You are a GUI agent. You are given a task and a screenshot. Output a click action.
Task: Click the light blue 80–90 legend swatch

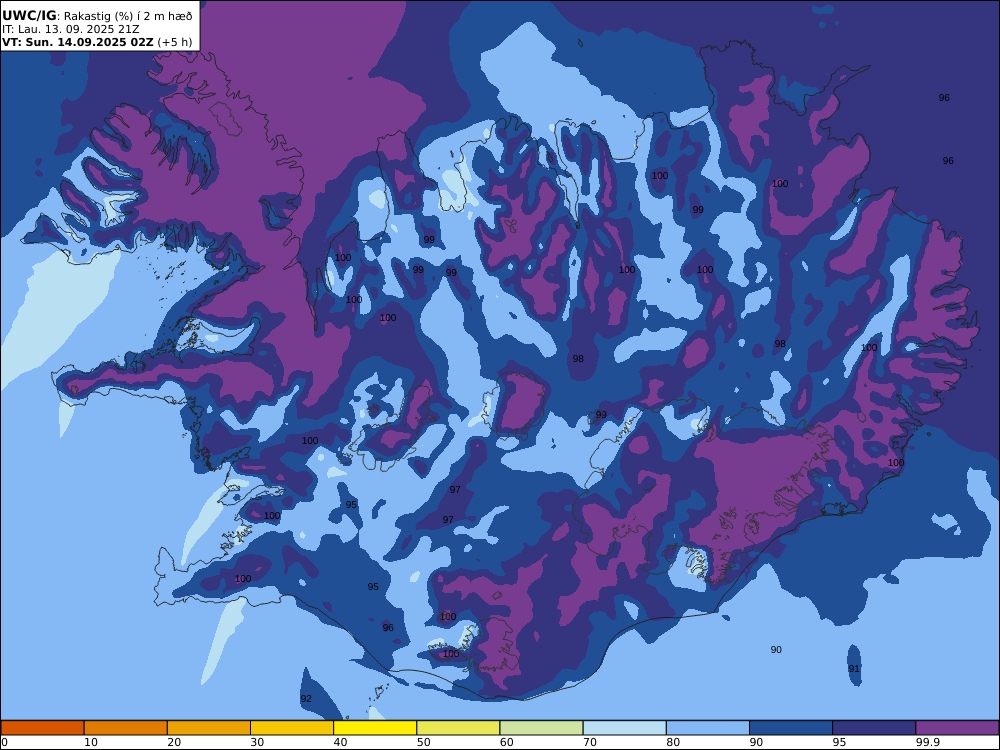pyautogui.click(x=708, y=728)
